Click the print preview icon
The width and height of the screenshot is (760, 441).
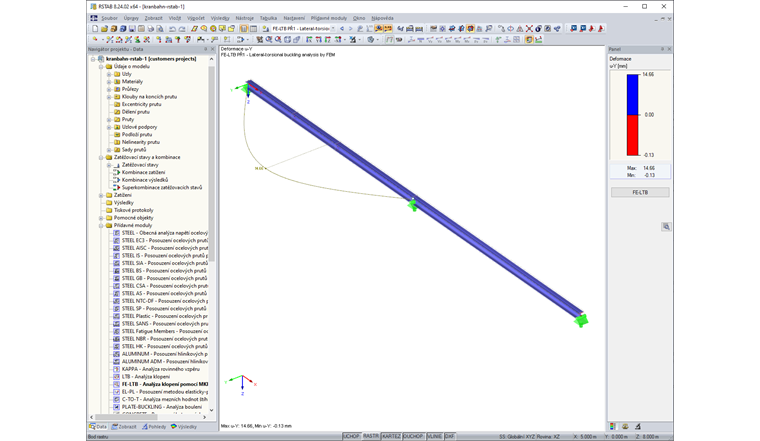(x=160, y=29)
